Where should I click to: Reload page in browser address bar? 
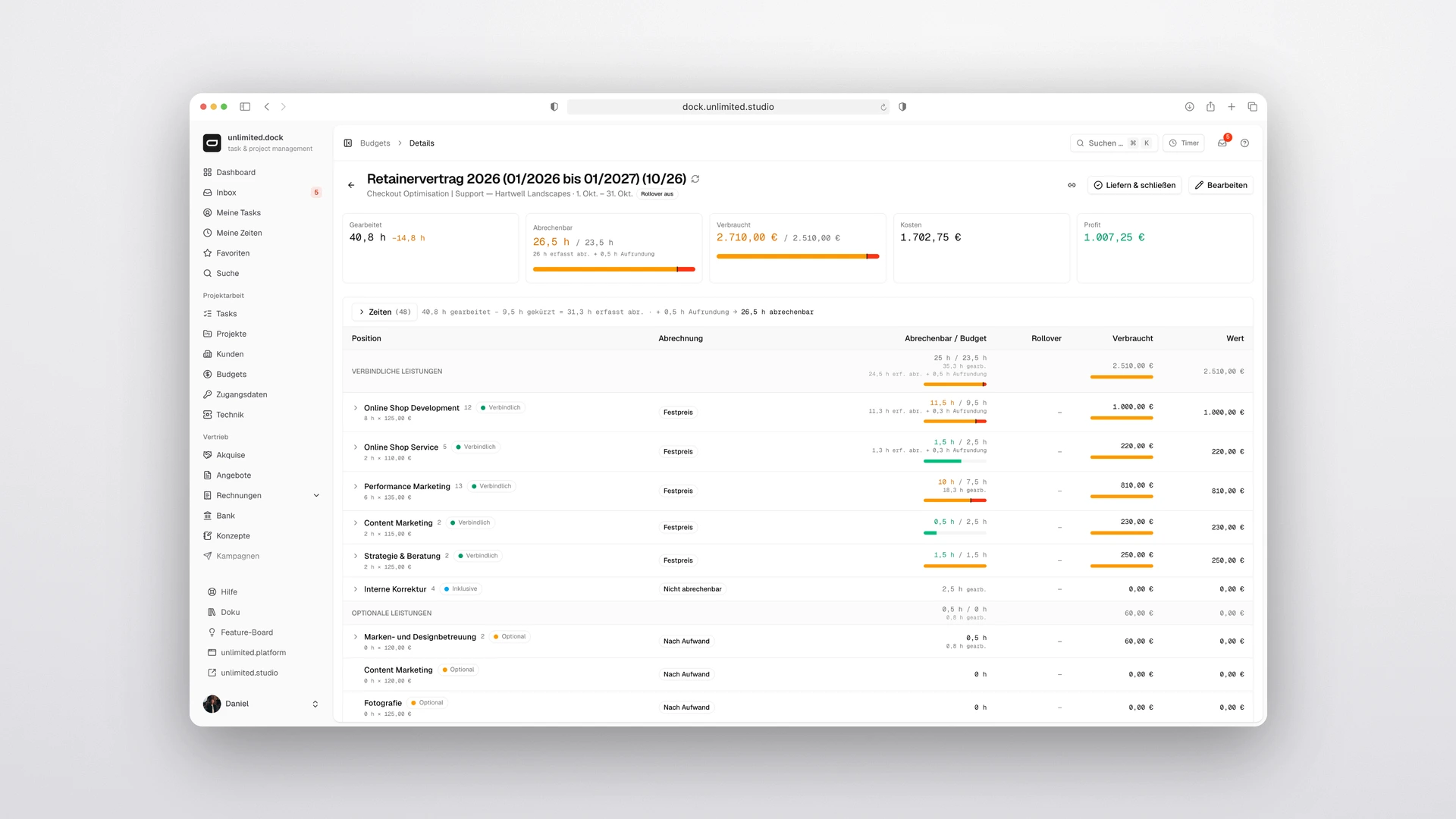(883, 107)
